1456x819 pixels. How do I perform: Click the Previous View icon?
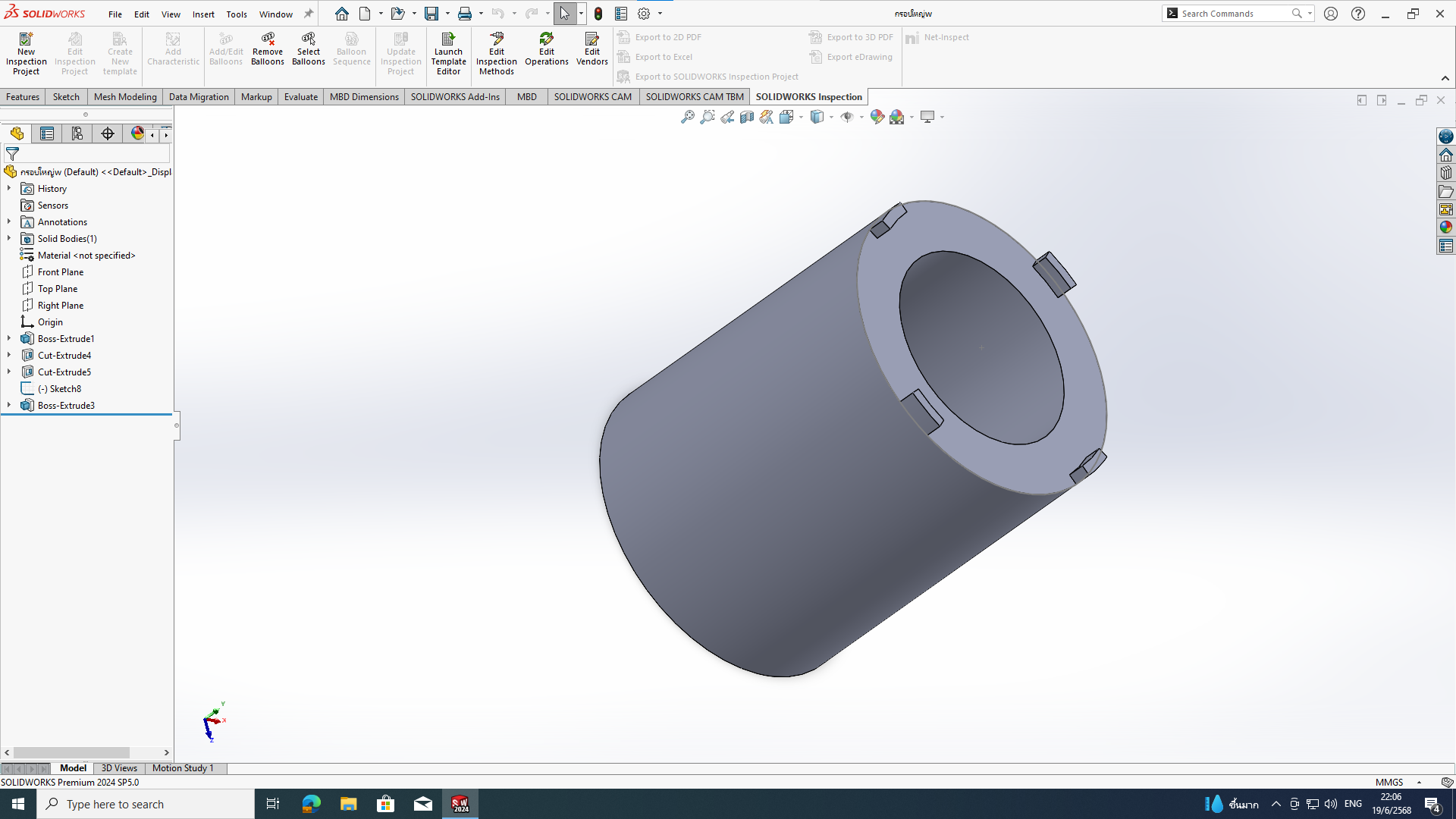pos(727,117)
